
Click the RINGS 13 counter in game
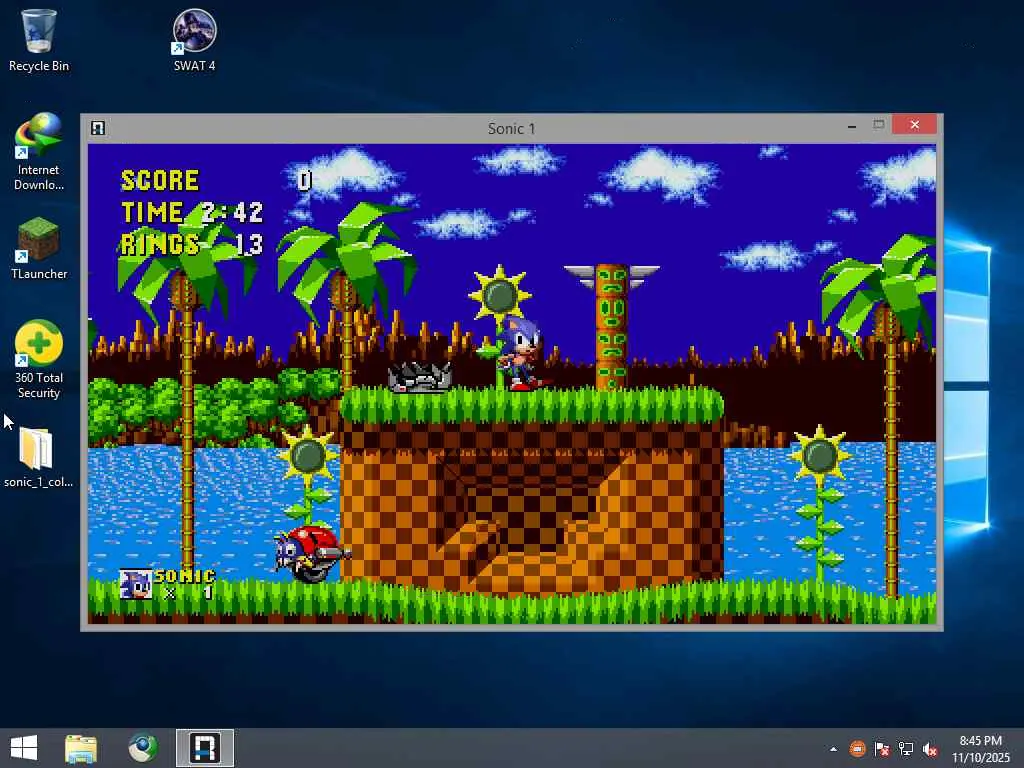click(x=191, y=244)
